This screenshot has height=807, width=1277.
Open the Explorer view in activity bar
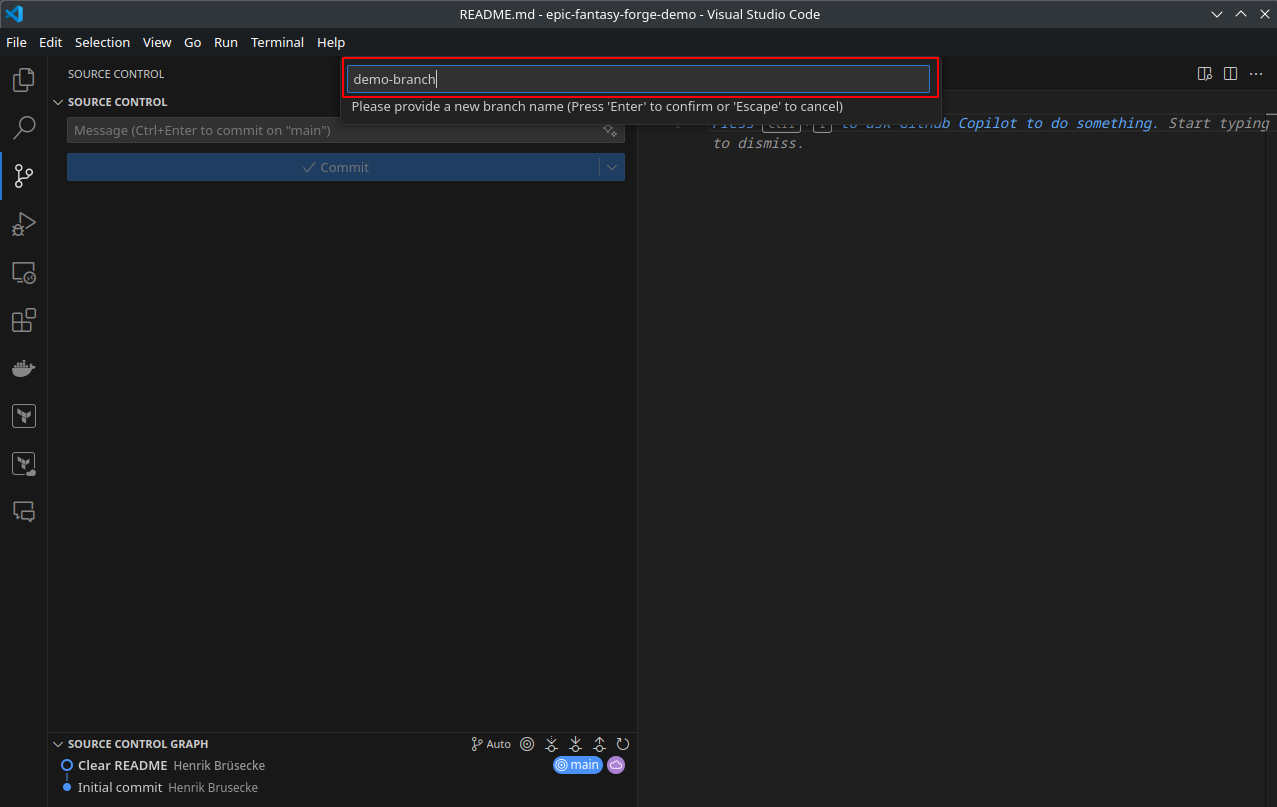point(24,80)
